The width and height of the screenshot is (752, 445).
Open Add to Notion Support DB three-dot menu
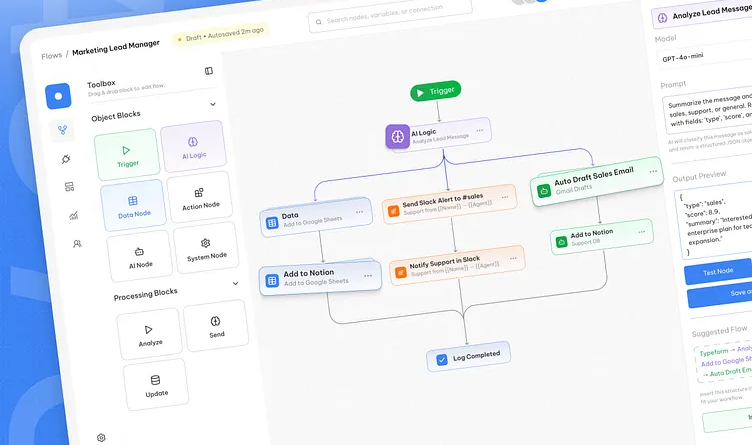(642, 232)
